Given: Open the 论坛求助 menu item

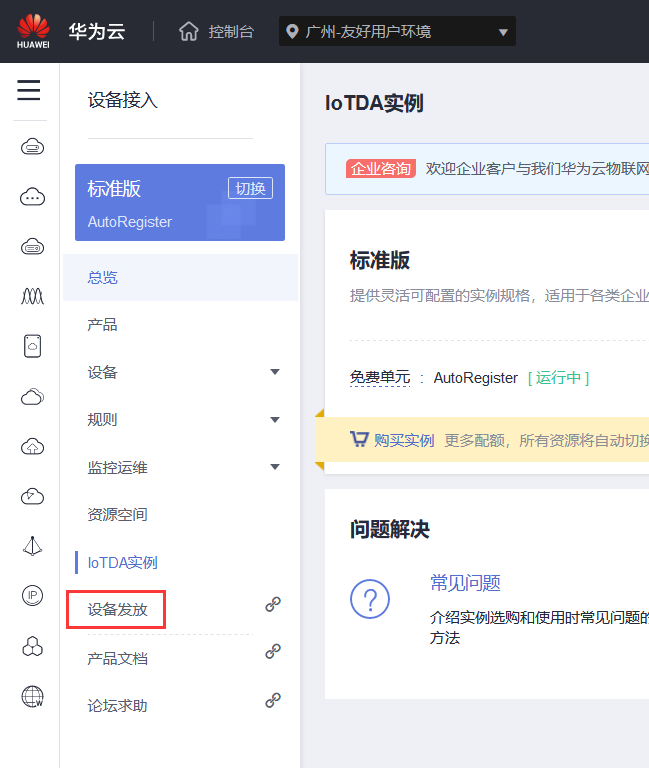Looking at the screenshot, I should [x=117, y=706].
